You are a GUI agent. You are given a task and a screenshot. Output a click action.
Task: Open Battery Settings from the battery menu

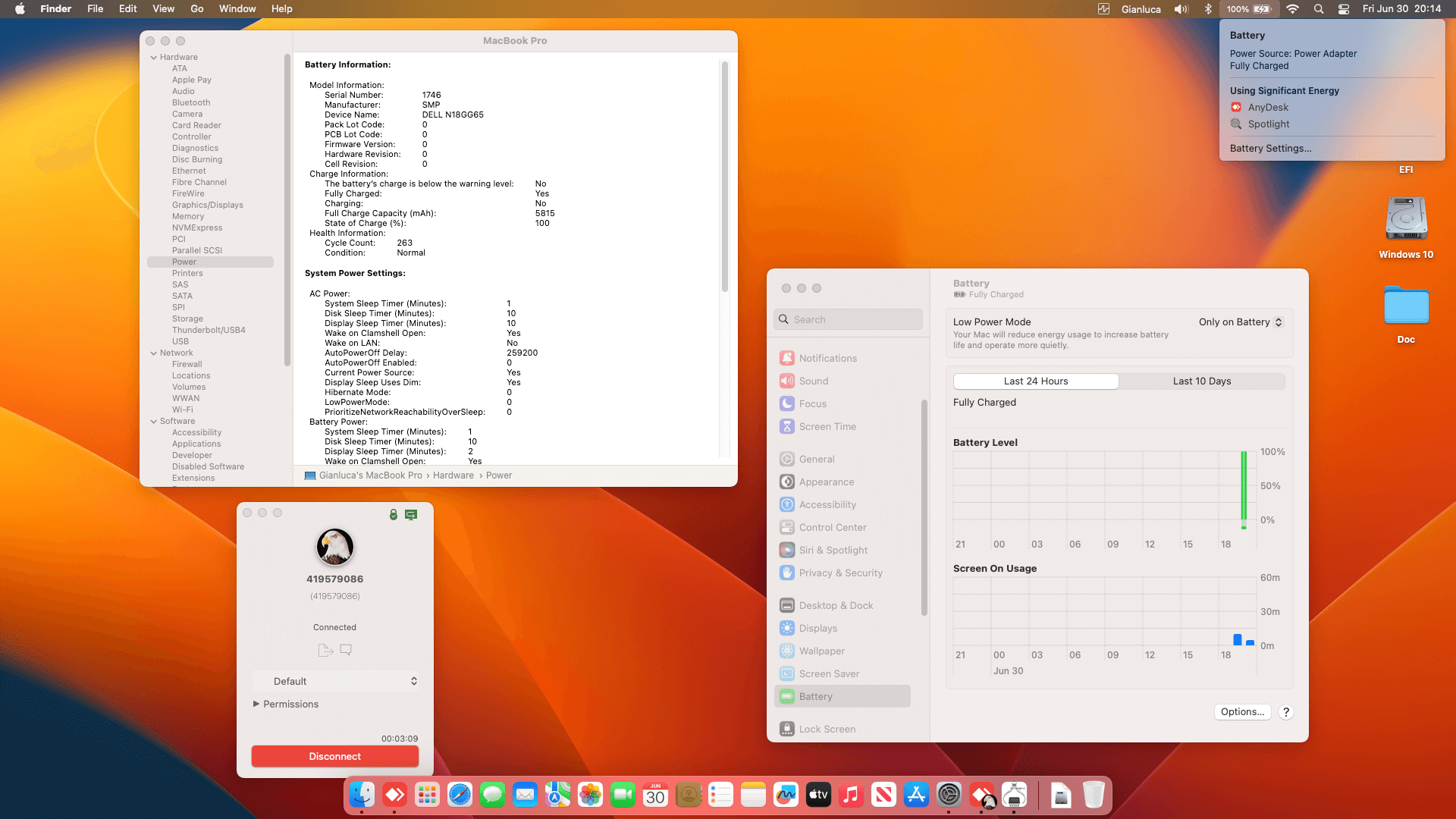(1271, 148)
